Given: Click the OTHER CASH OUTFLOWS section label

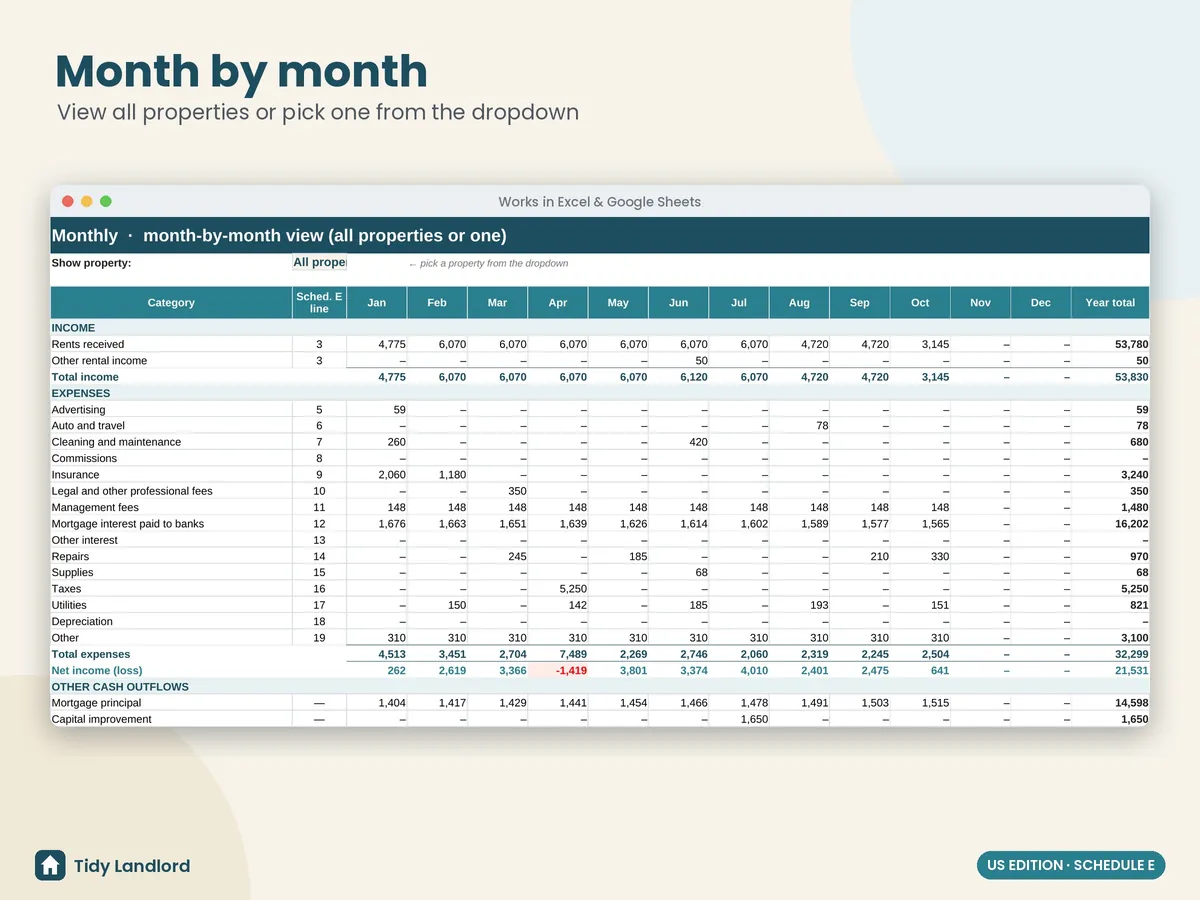Looking at the screenshot, I should click(x=120, y=687).
